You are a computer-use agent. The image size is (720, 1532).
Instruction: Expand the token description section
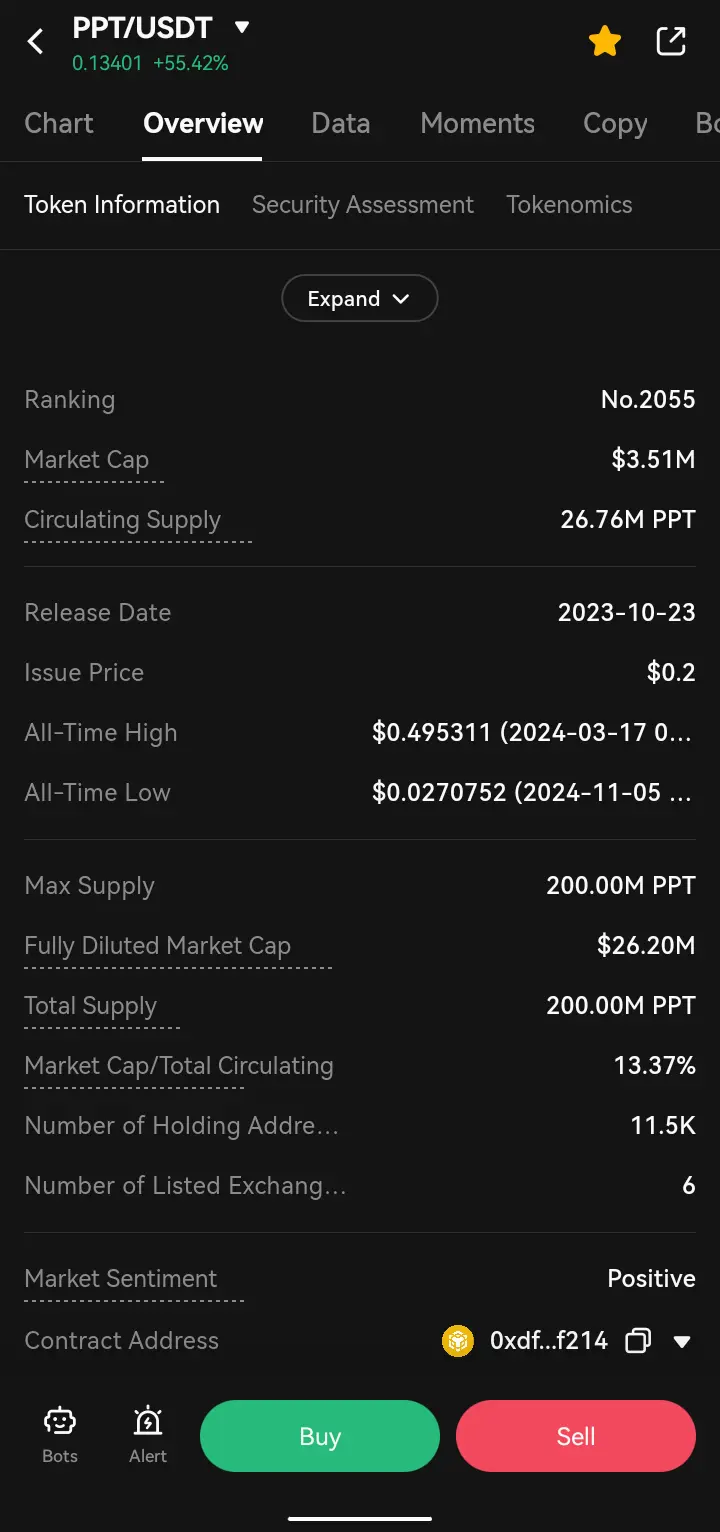pos(360,298)
